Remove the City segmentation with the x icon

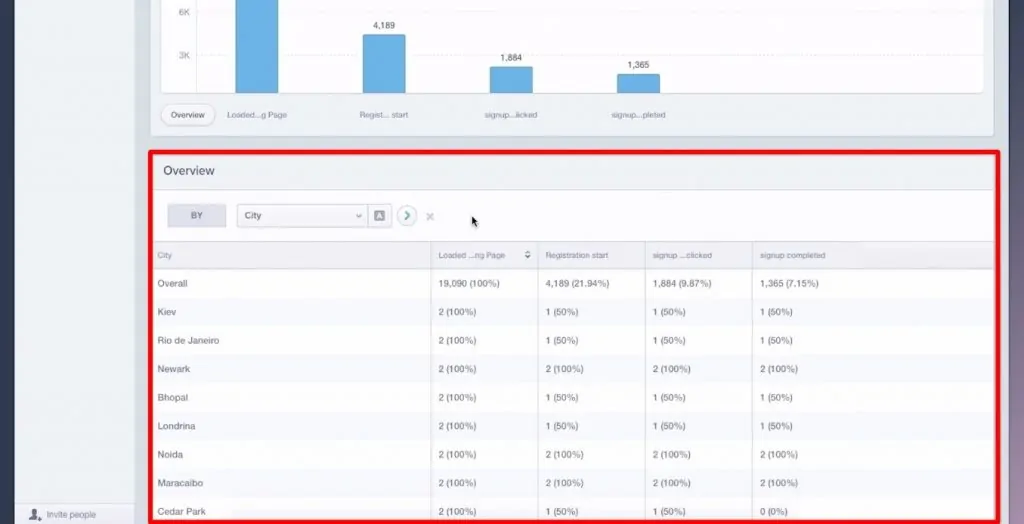[430, 216]
